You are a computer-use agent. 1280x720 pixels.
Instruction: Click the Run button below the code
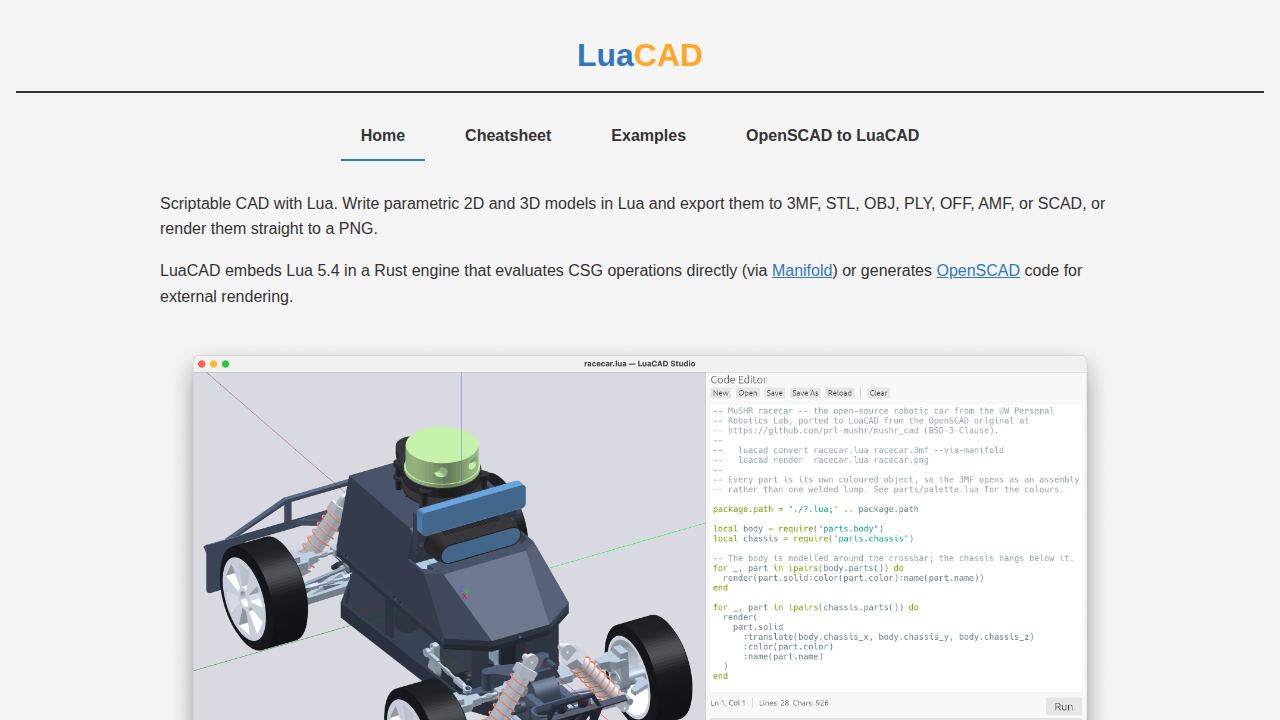[x=1064, y=706]
